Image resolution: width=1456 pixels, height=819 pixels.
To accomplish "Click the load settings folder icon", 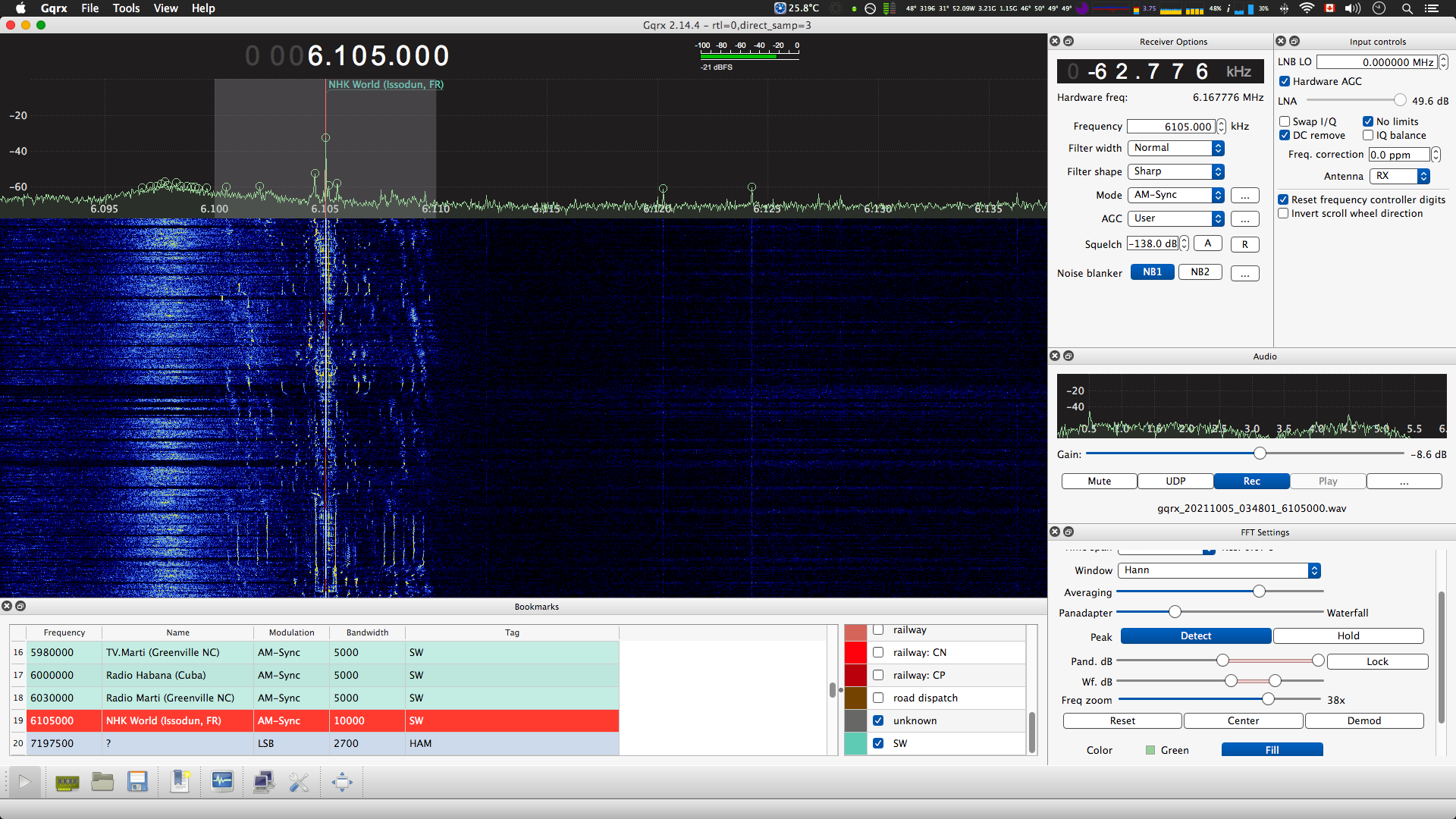I will pyautogui.click(x=102, y=782).
